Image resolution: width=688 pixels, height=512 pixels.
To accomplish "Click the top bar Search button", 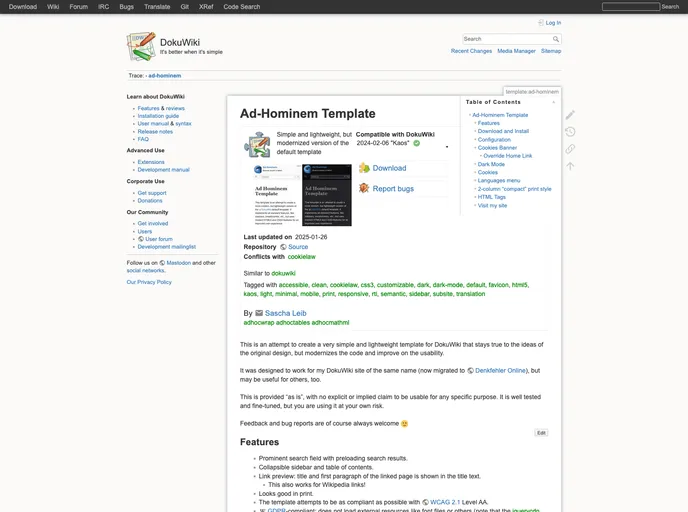I will (x=670, y=7).
